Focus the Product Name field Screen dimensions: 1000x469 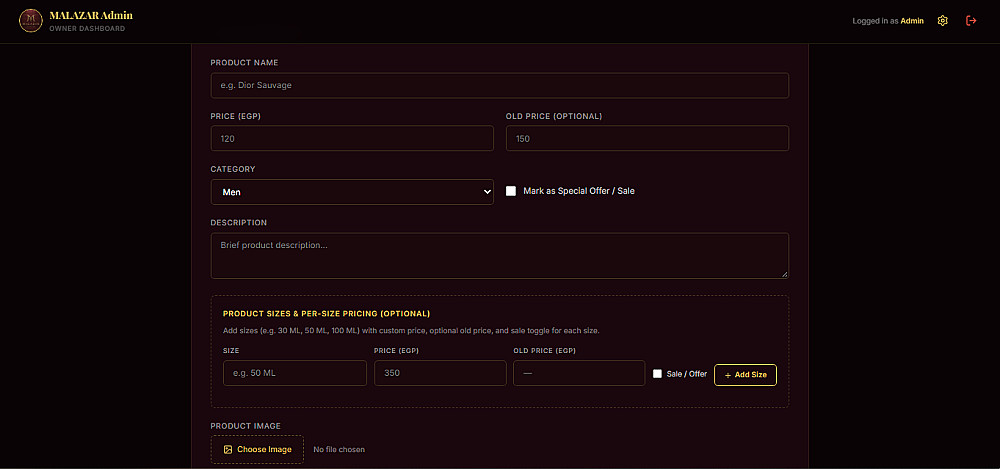click(x=500, y=86)
